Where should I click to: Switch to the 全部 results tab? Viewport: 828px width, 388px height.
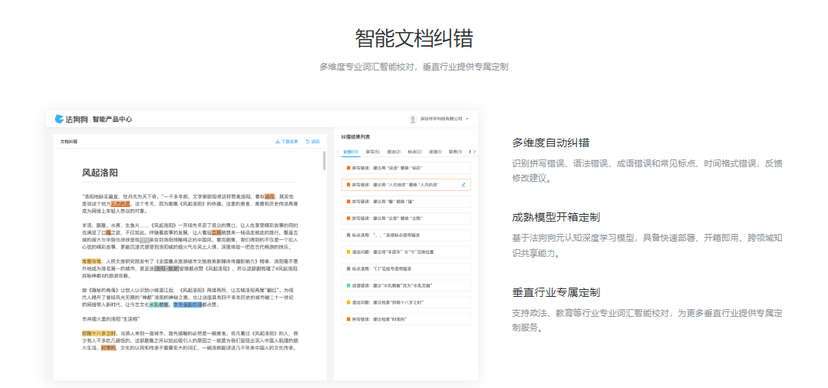[351, 152]
